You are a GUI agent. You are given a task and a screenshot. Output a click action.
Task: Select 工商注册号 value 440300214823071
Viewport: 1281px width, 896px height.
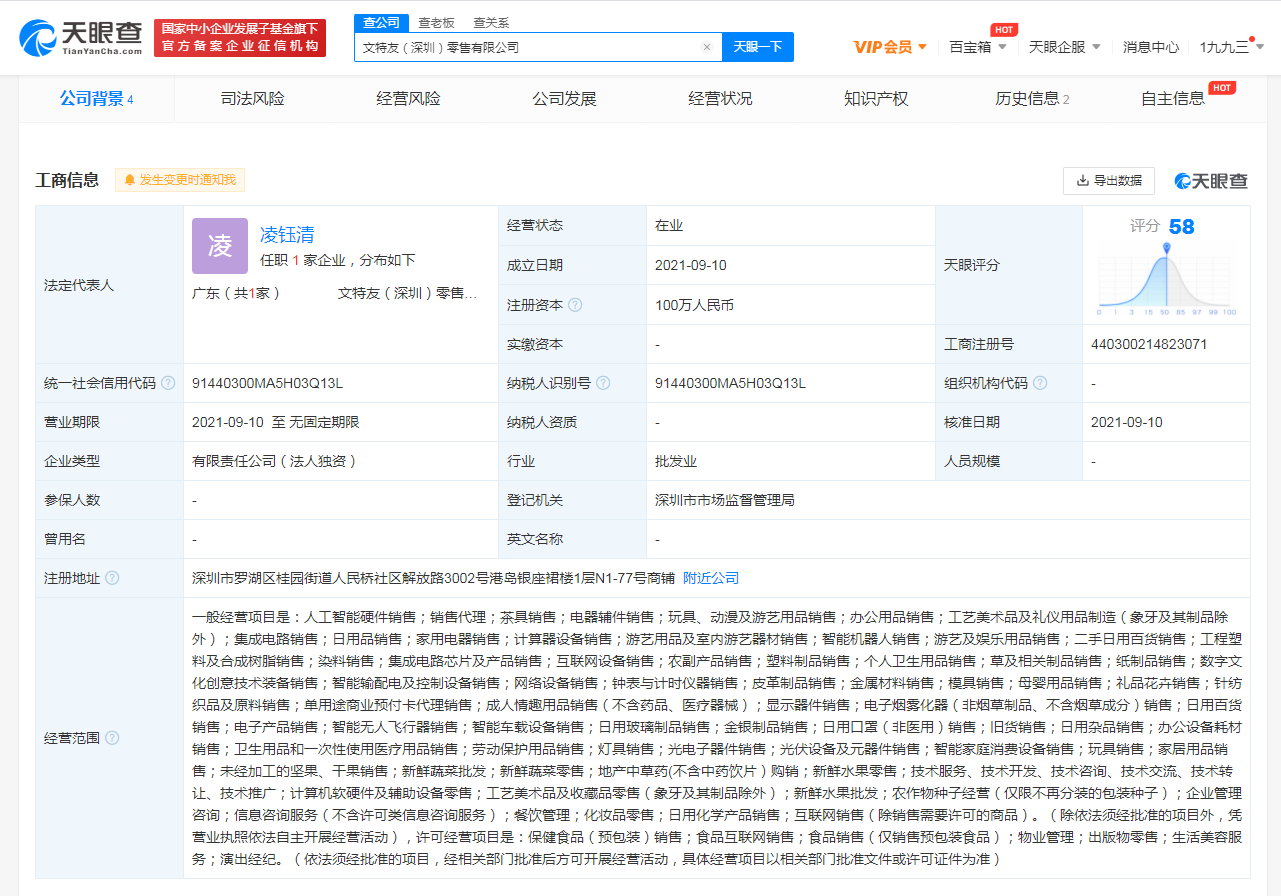coord(1149,344)
